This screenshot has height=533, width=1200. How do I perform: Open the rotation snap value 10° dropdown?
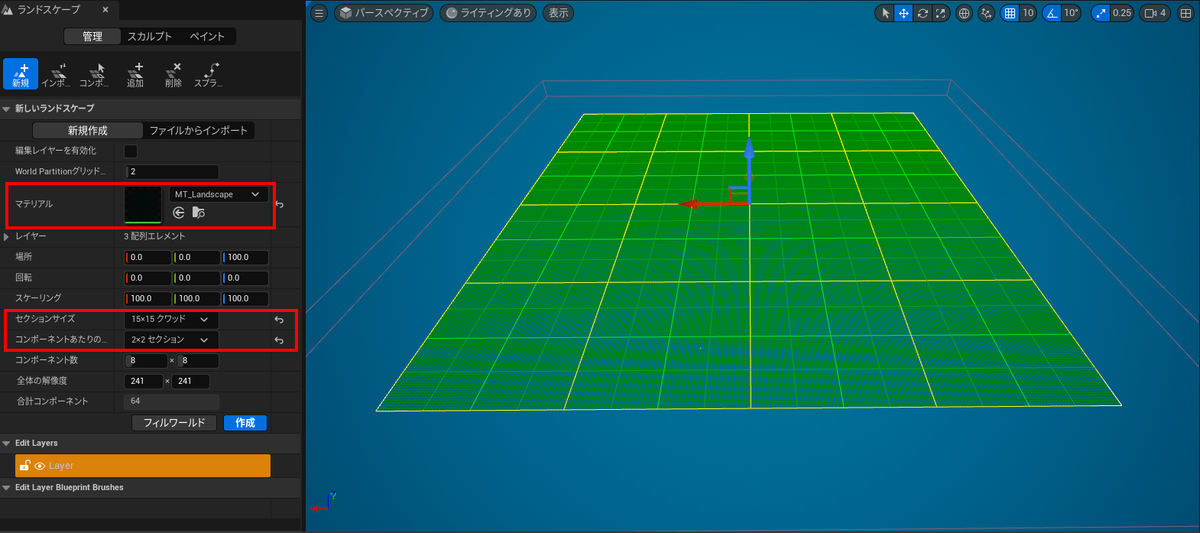1072,14
